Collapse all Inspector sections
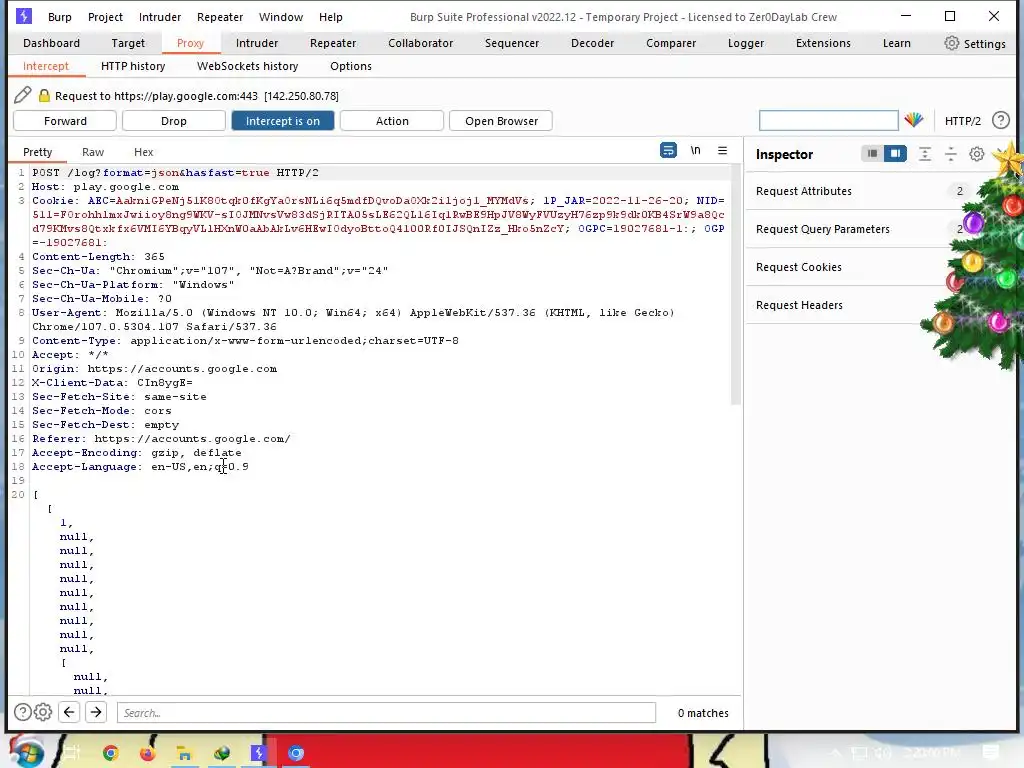 pyautogui.click(x=951, y=154)
